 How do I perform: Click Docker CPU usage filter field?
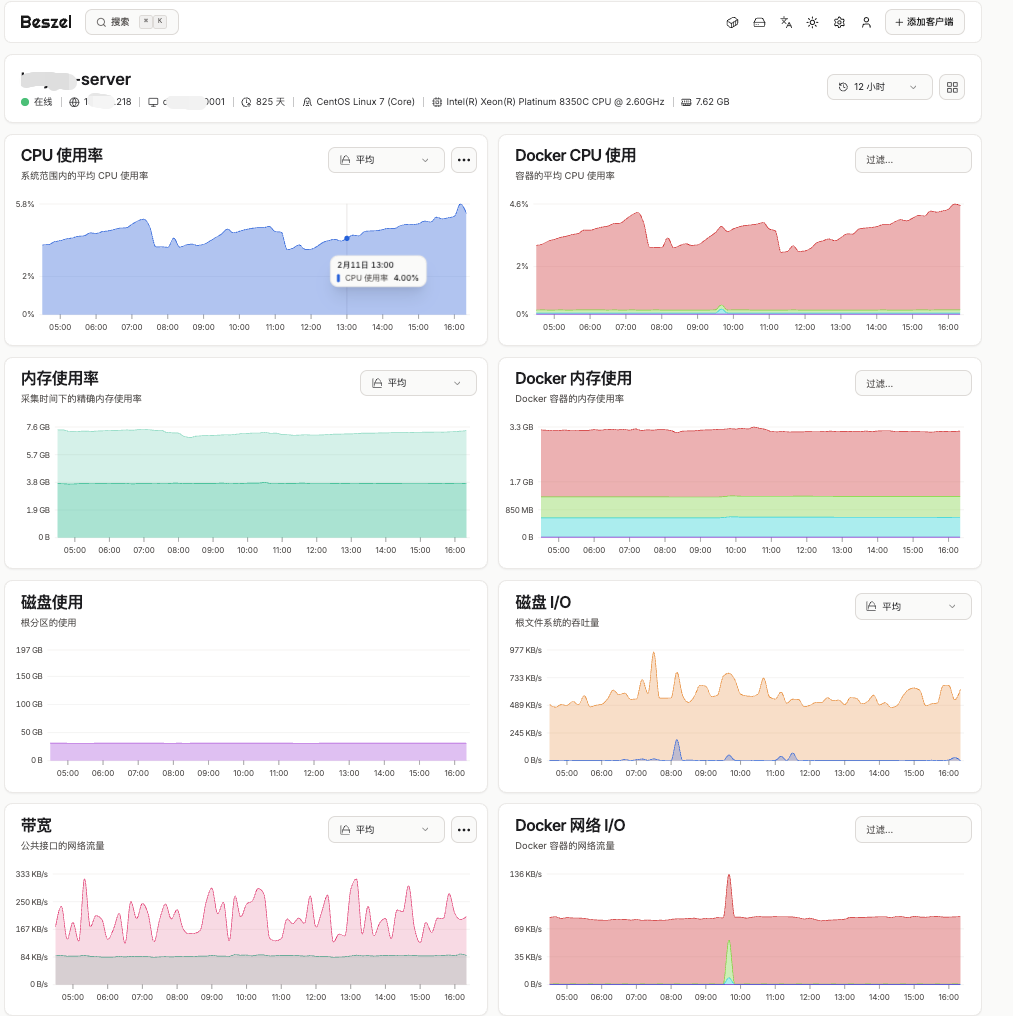(912, 160)
